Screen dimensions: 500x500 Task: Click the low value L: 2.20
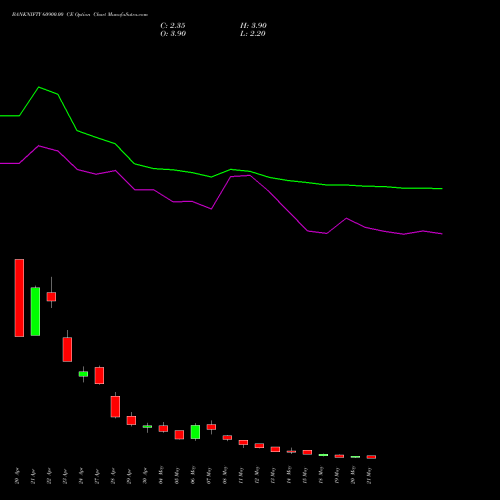tap(253, 34)
